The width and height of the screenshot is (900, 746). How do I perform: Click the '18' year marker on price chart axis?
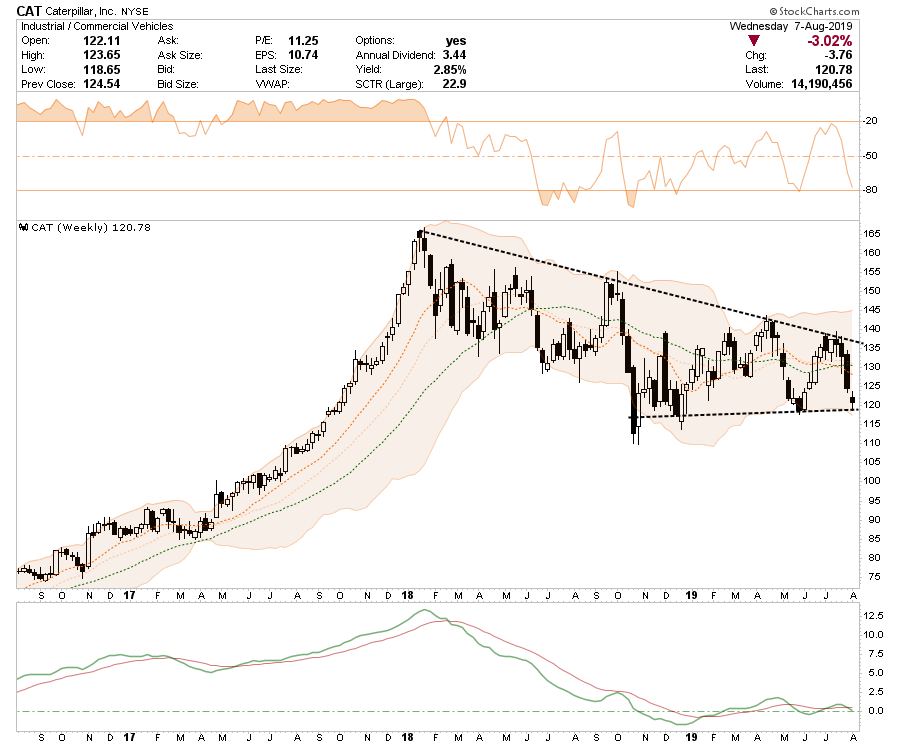[x=407, y=595]
